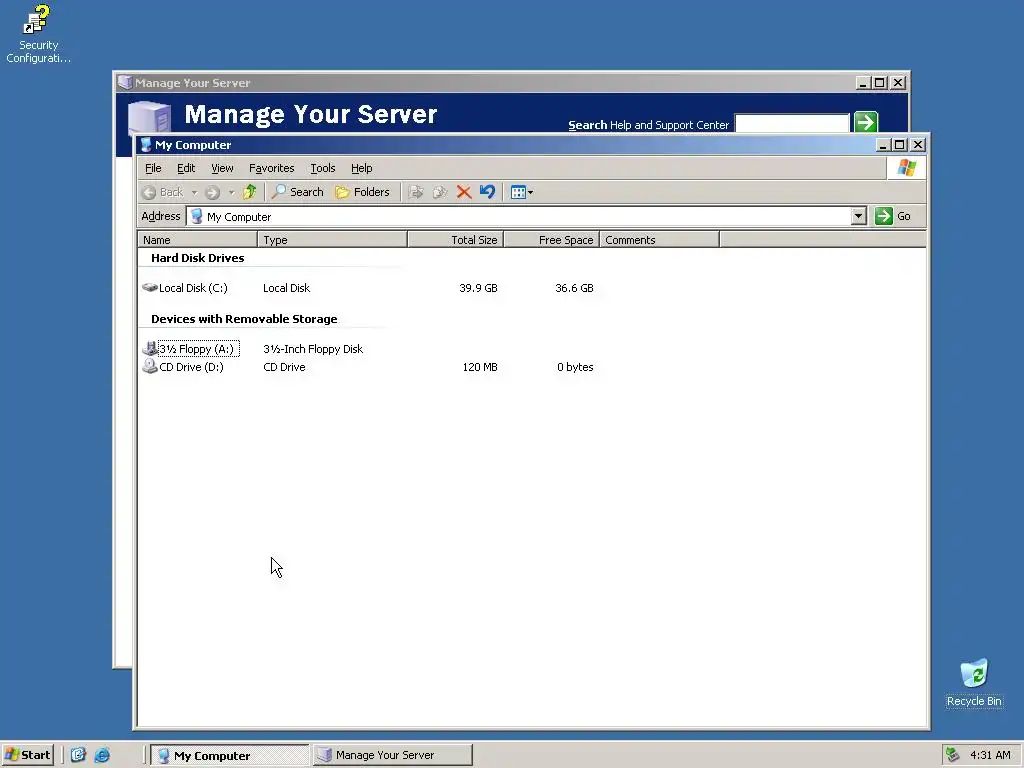Click the green Go button
The image size is (1024, 768).
pos(893,216)
